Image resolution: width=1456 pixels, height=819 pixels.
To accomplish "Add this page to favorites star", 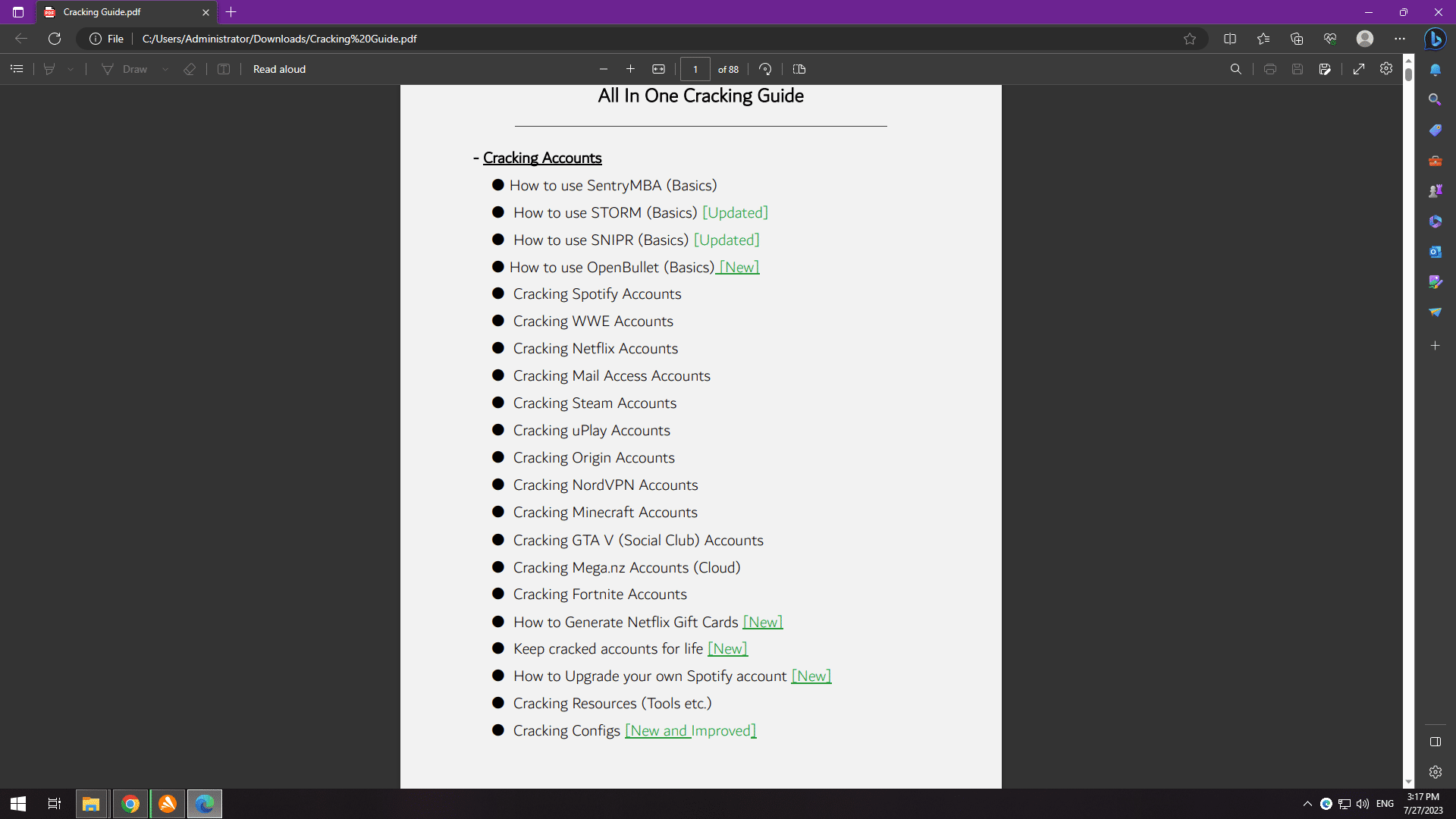I will [1190, 39].
